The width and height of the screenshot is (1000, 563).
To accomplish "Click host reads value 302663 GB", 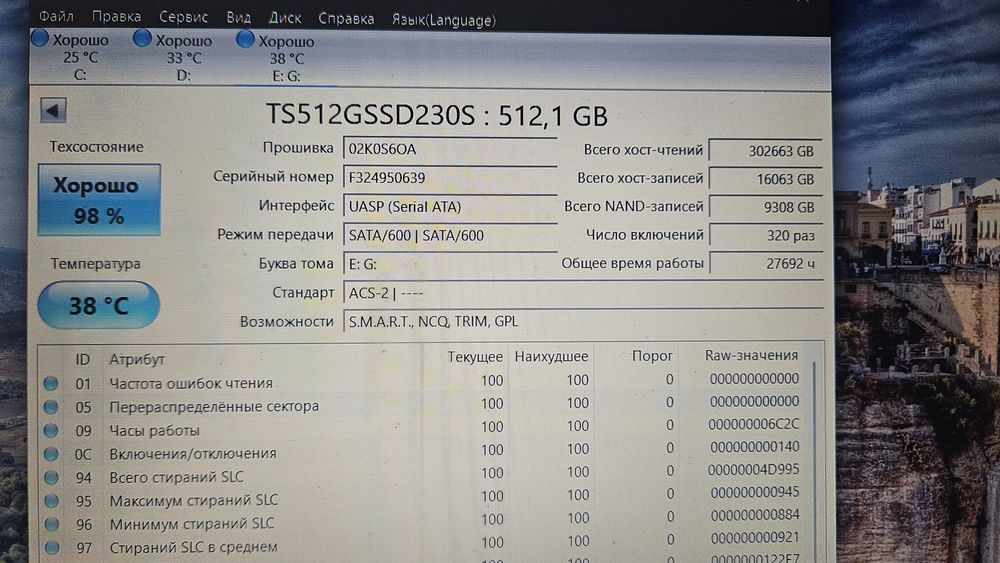I will click(x=765, y=151).
